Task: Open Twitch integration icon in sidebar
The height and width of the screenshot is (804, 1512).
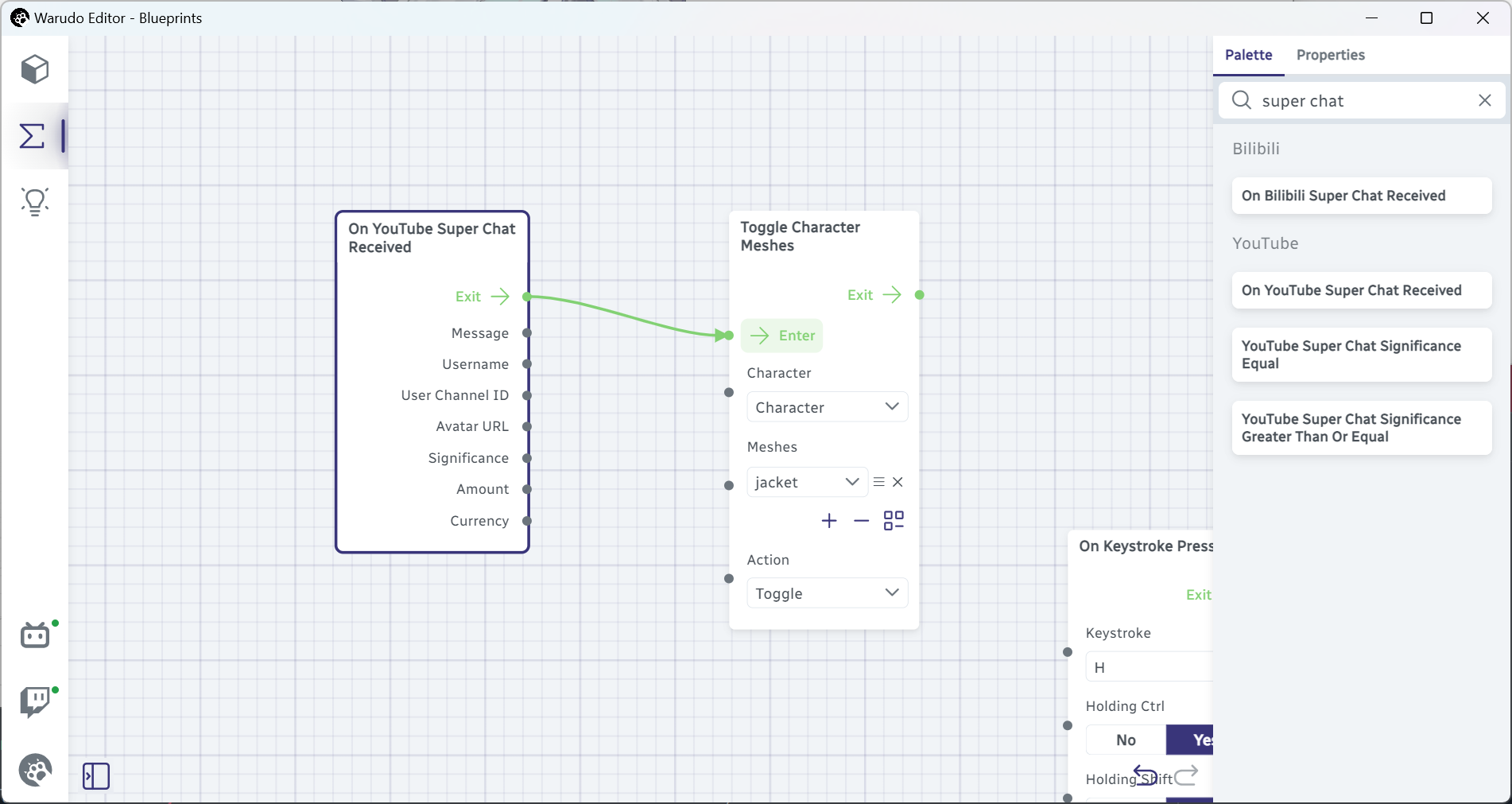Action: coord(36,701)
